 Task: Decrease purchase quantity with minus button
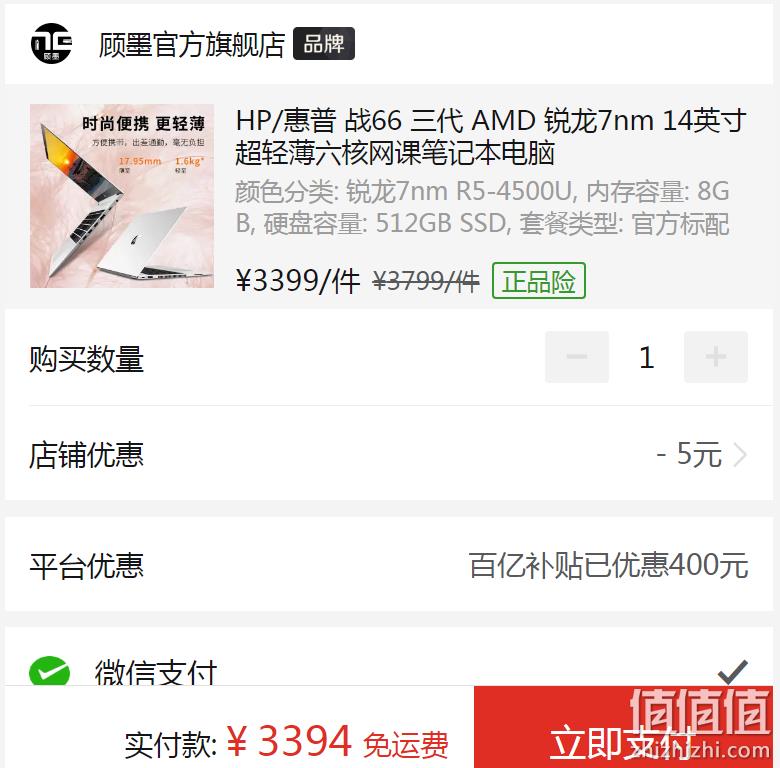[x=577, y=357]
